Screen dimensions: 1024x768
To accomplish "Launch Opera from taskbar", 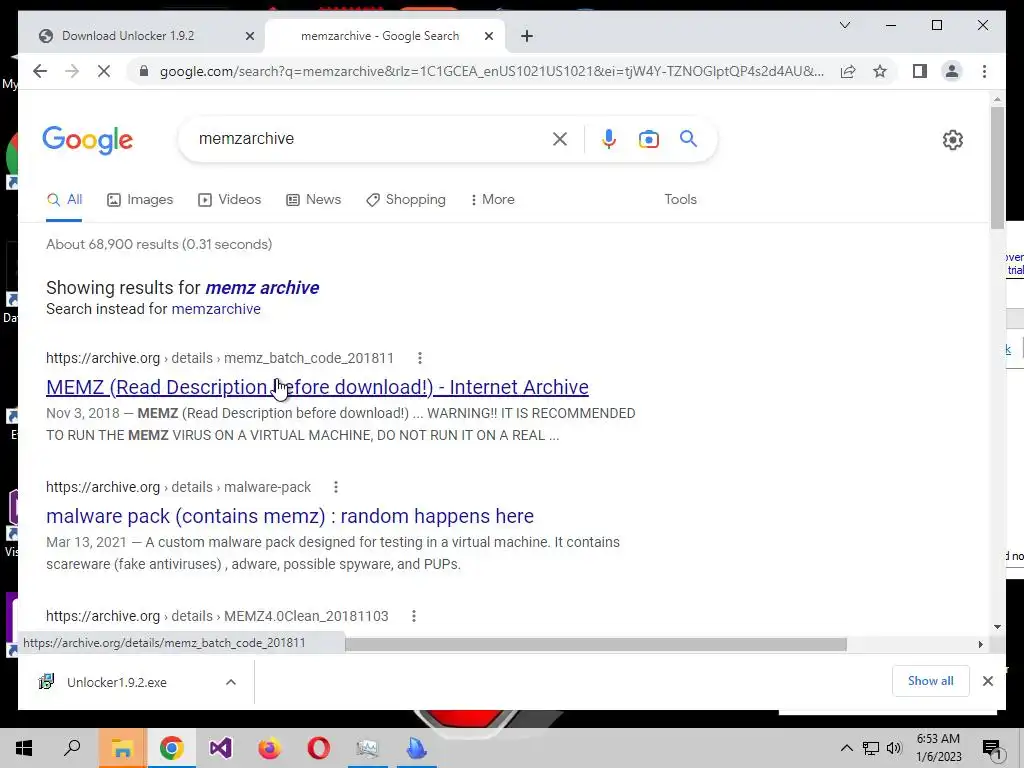I will click(x=318, y=748).
